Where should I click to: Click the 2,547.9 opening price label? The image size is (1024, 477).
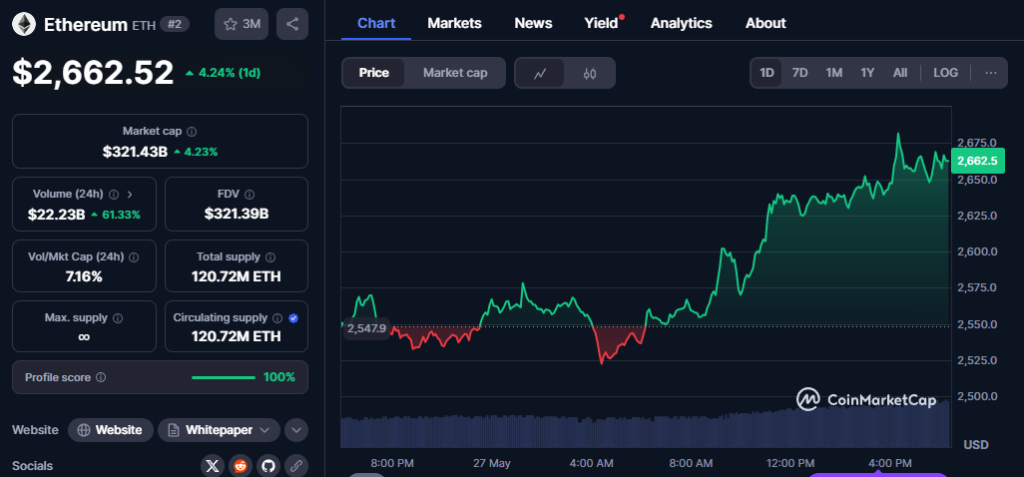[366, 328]
